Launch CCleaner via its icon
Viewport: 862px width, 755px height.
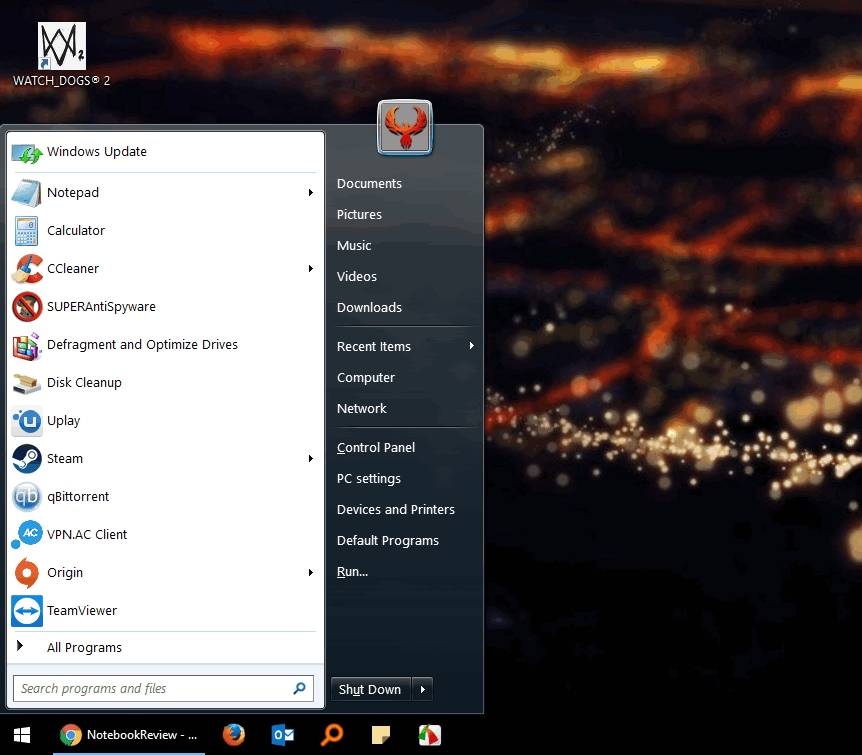[x=27, y=269]
